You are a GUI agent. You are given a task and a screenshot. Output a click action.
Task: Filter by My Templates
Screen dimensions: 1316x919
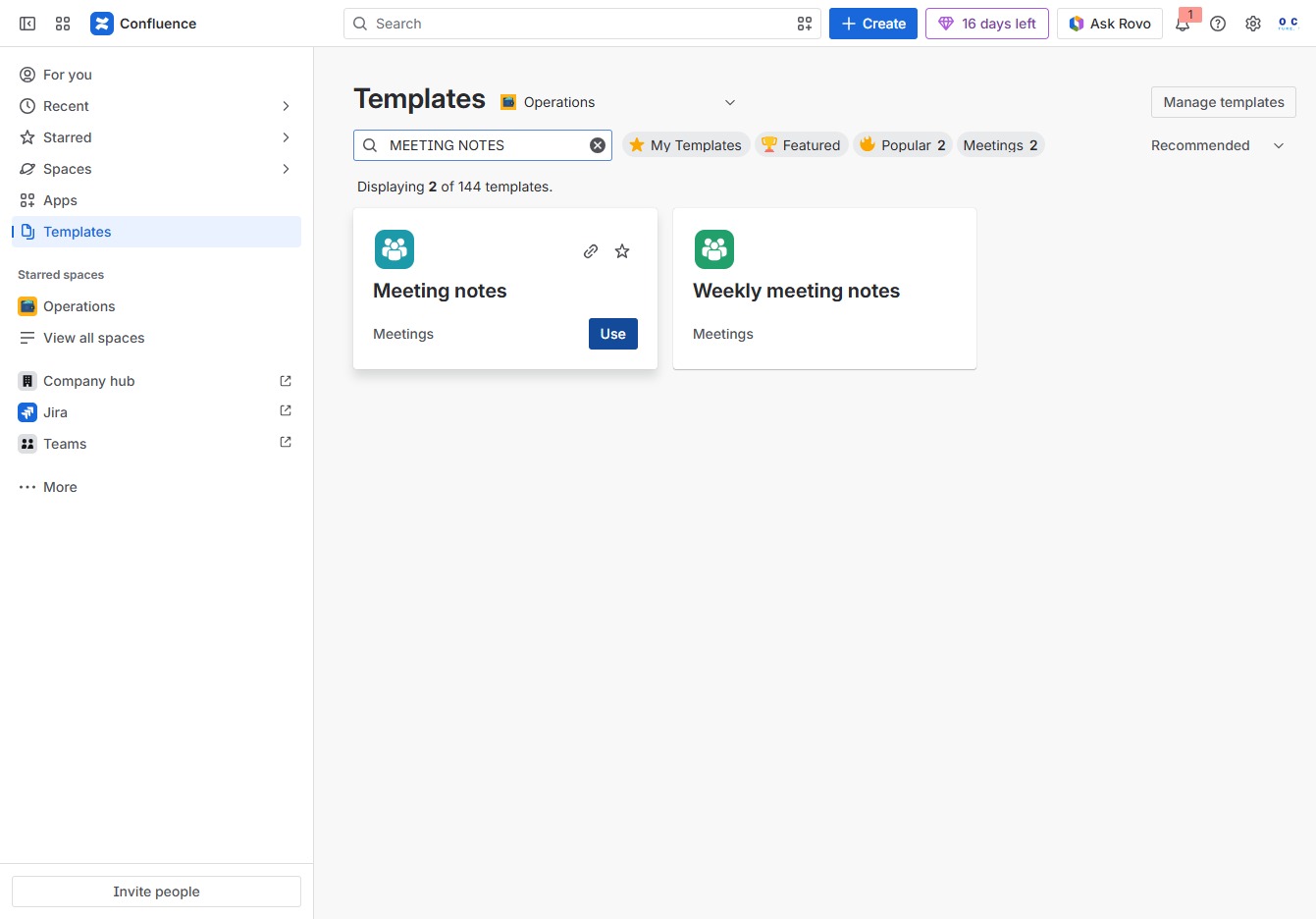coord(686,145)
